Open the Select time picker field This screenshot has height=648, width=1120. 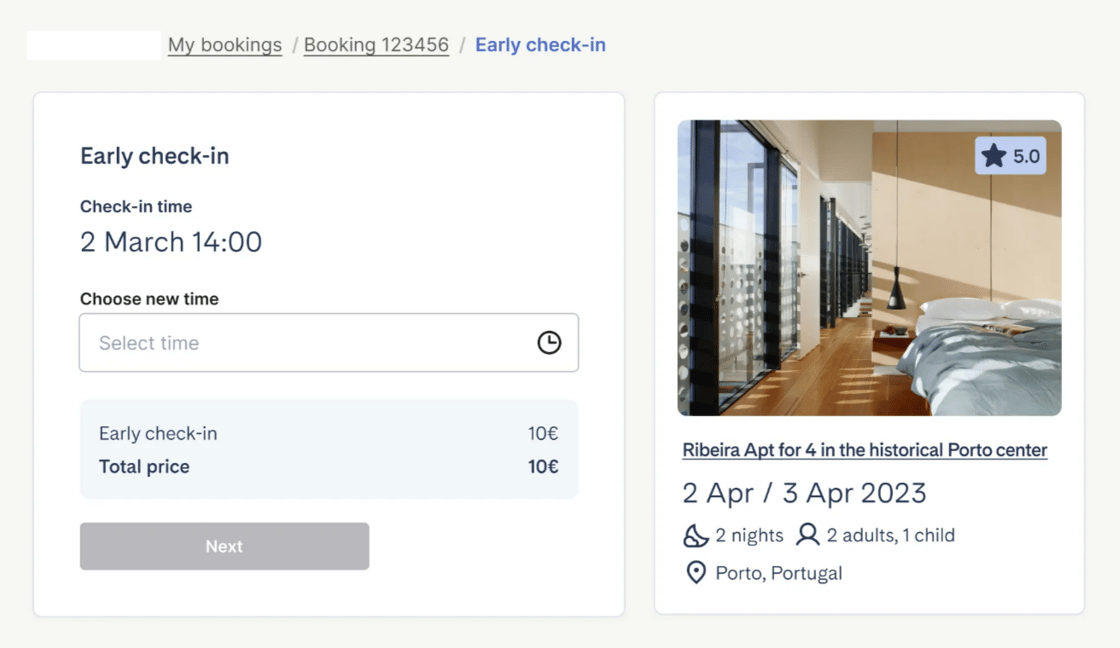point(329,342)
